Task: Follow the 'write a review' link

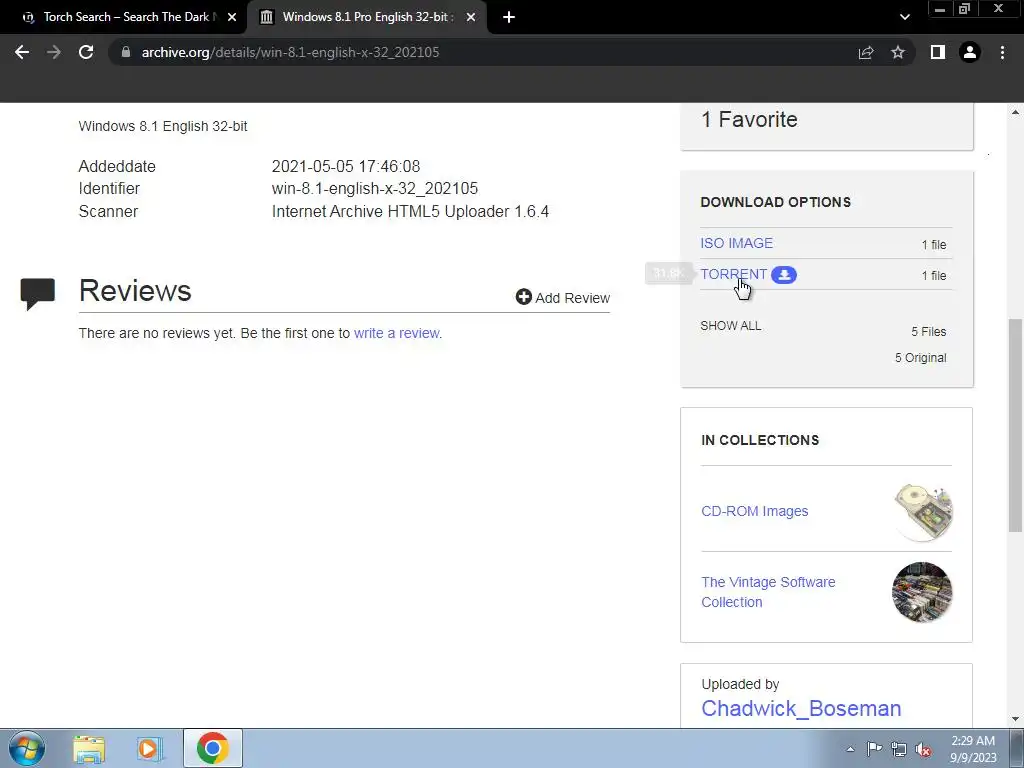Action: pos(397,333)
